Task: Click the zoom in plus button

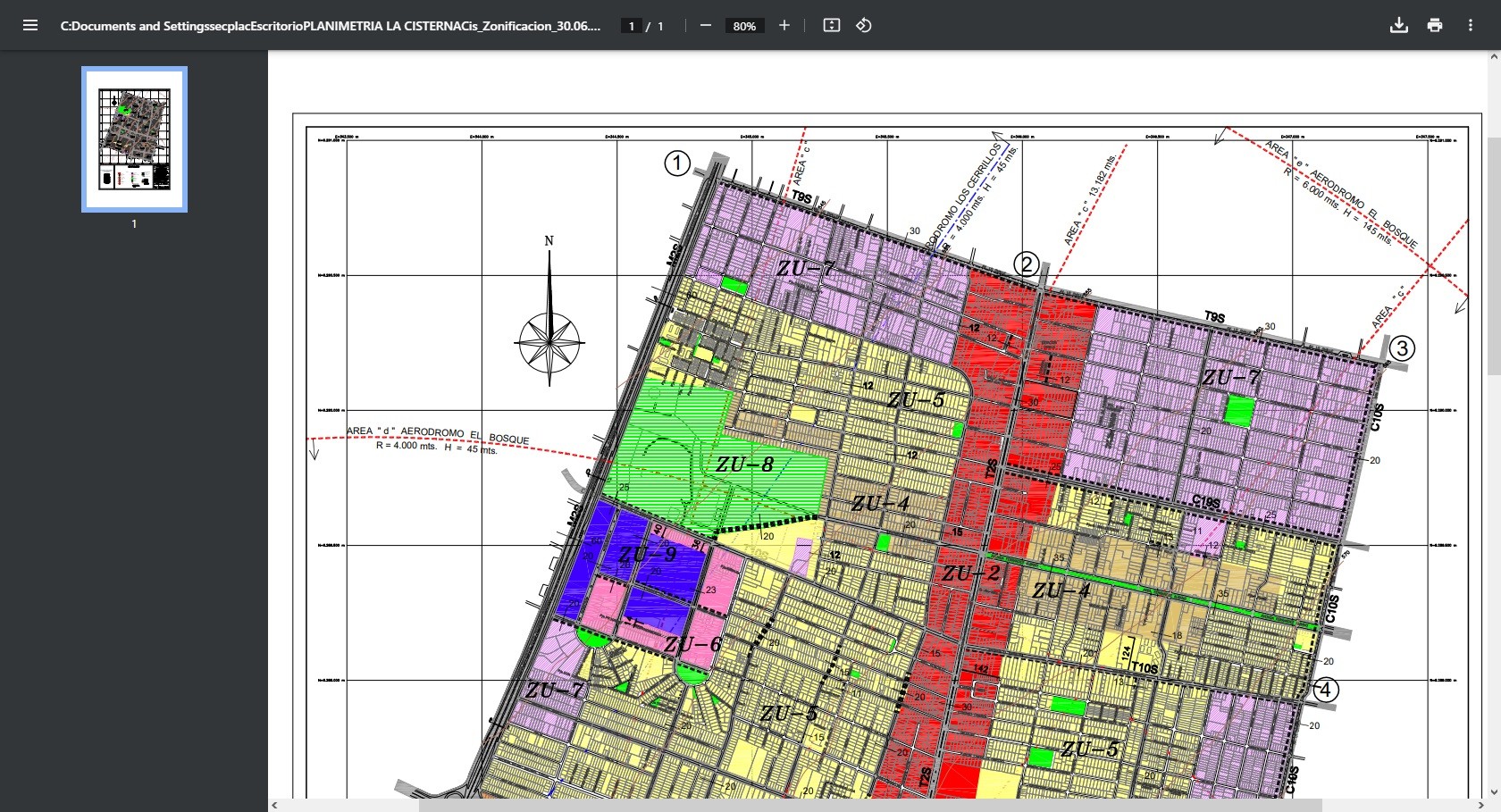Action: (x=784, y=25)
